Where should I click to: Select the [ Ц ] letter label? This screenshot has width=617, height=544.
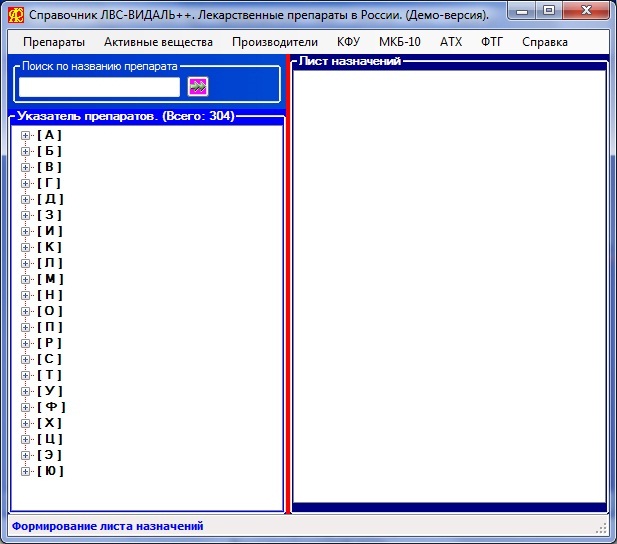point(50,439)
